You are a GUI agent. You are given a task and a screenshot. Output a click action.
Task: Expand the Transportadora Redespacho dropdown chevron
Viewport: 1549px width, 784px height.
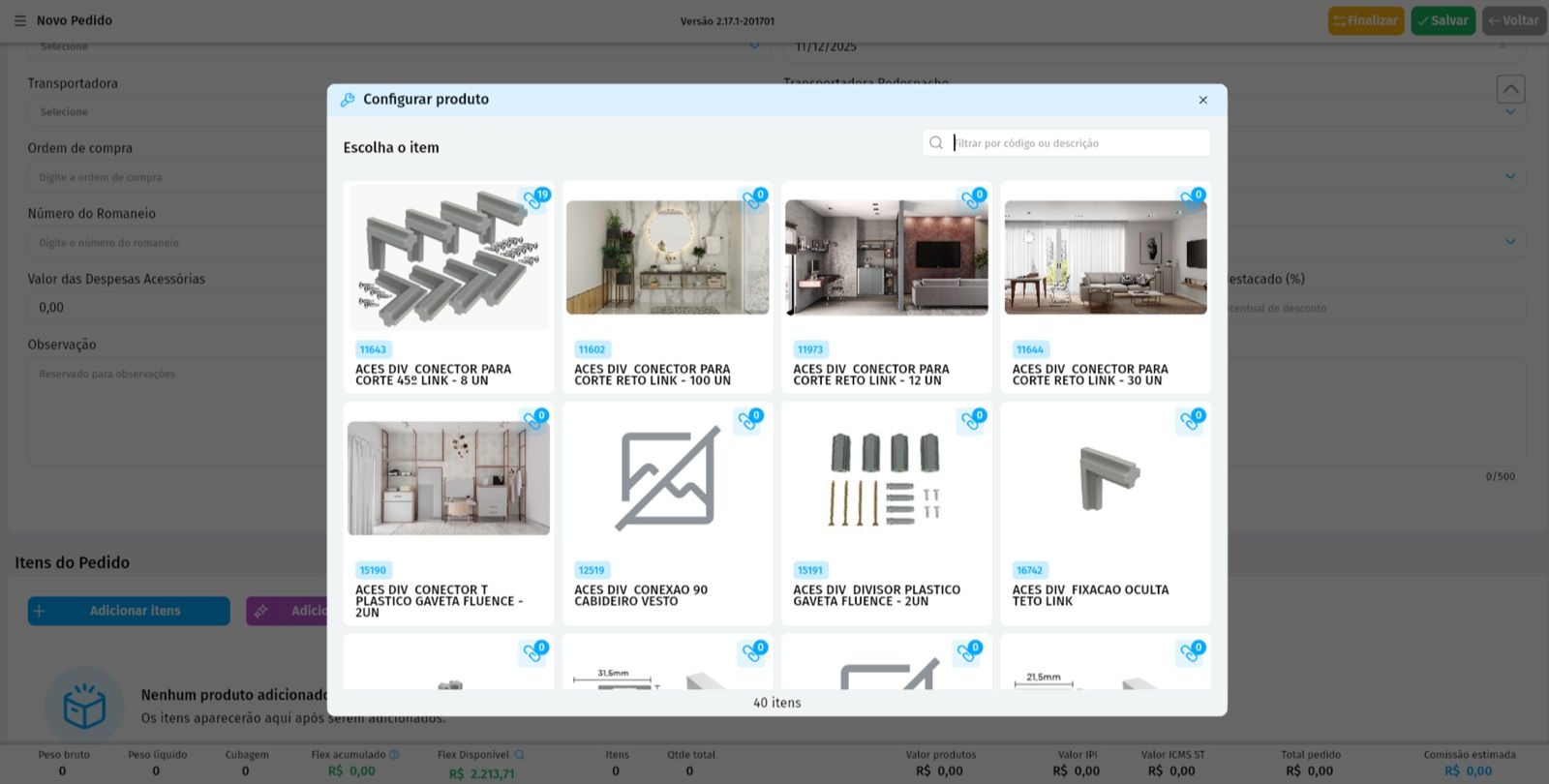(1510, 112)
